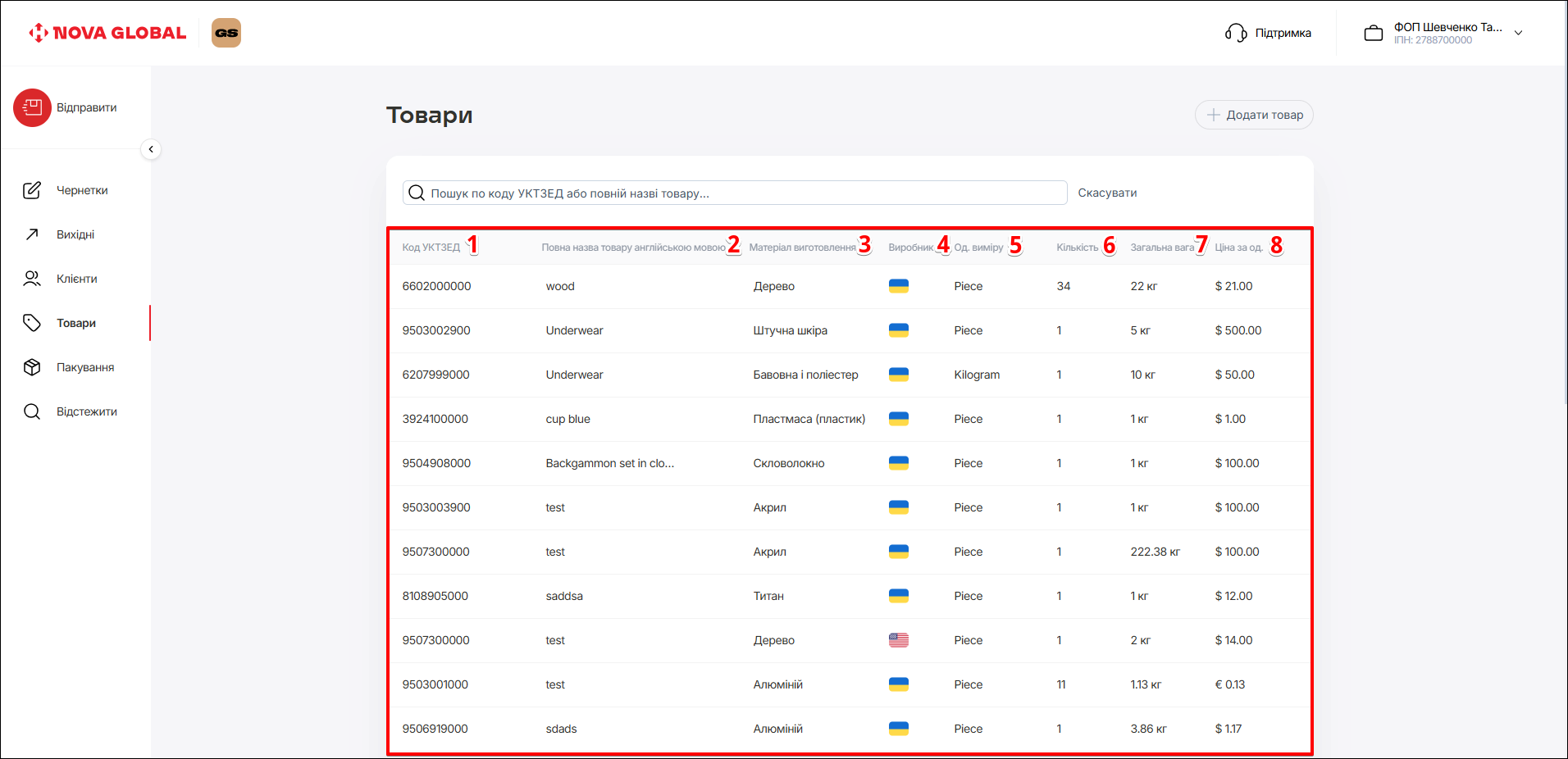
Task: Click the Скасувати search cancel link
Action: pos(1106,193)
